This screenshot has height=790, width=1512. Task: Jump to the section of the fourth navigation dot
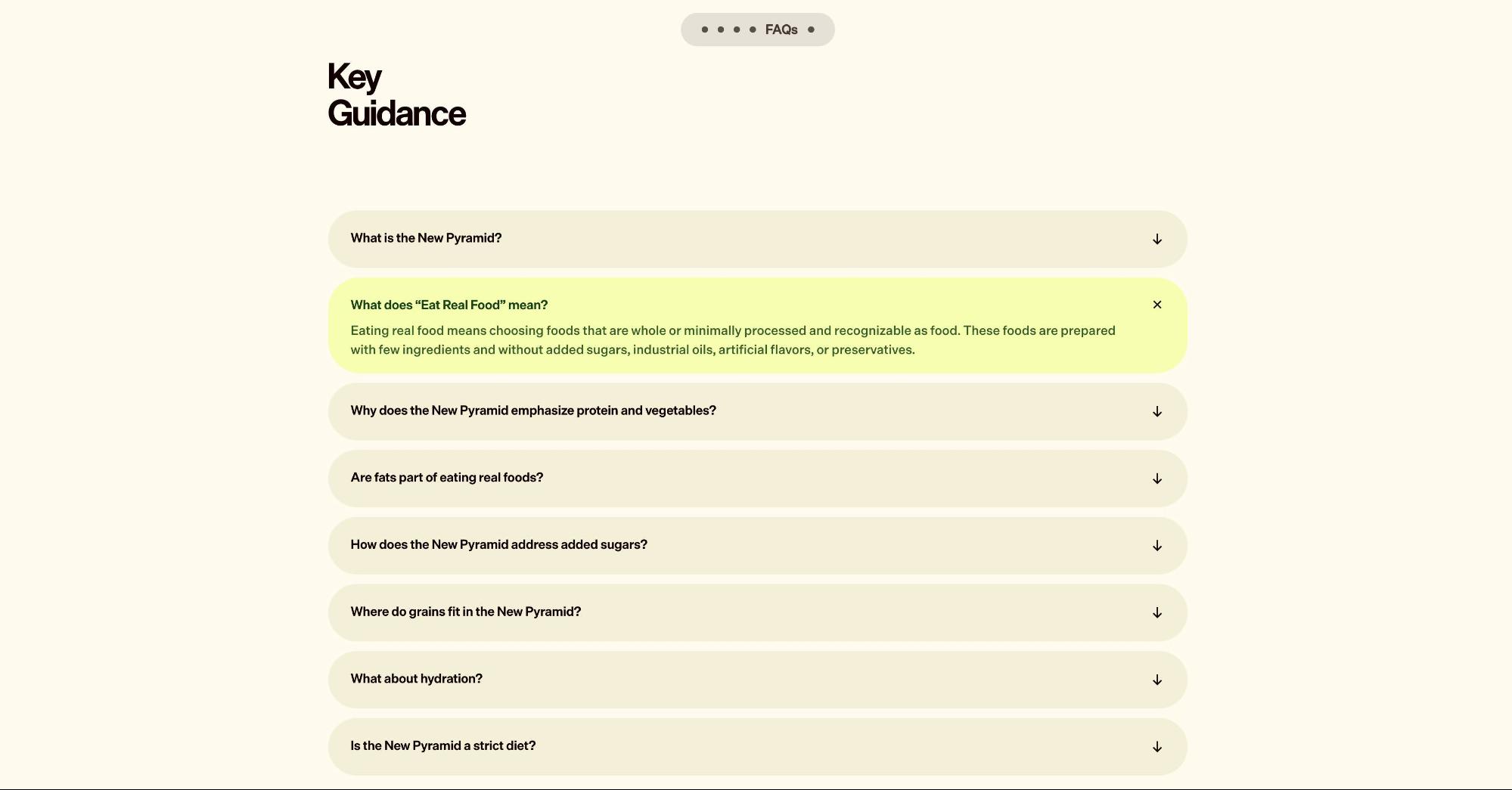[752, 29]
